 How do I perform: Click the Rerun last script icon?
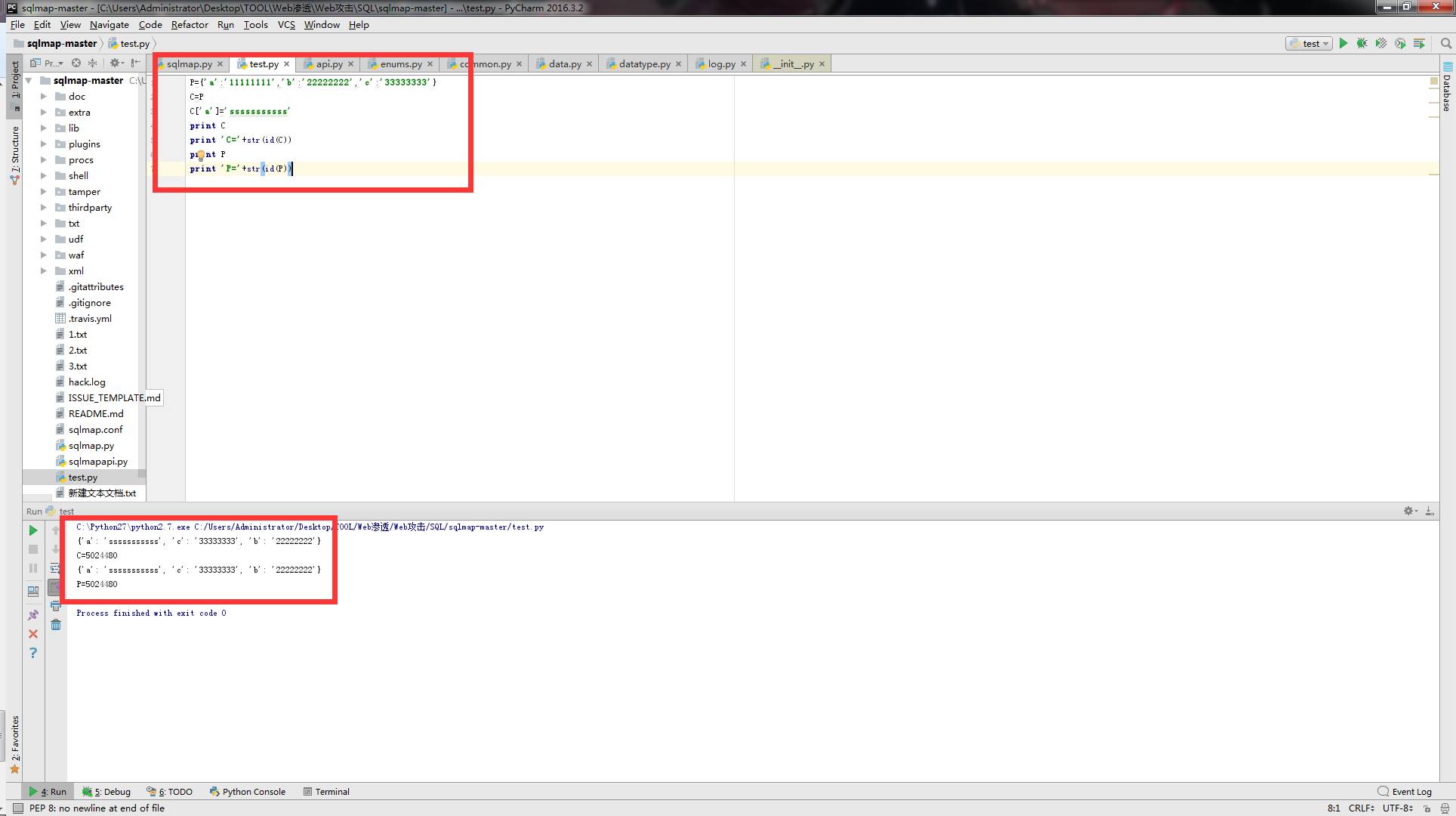(34, 530)
